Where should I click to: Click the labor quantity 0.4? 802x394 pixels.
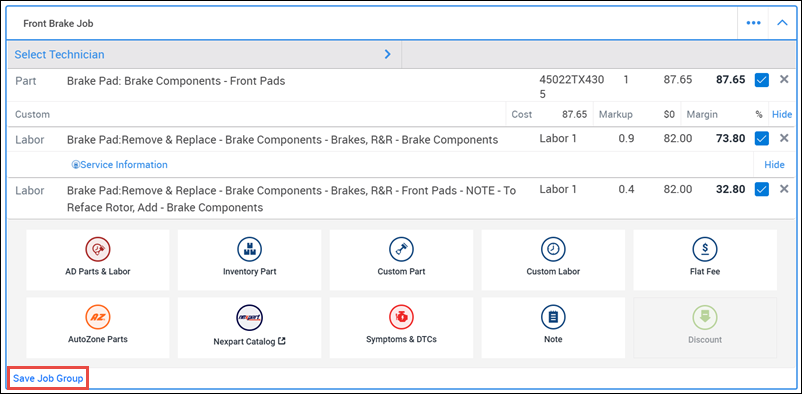(x=626, y=189)
